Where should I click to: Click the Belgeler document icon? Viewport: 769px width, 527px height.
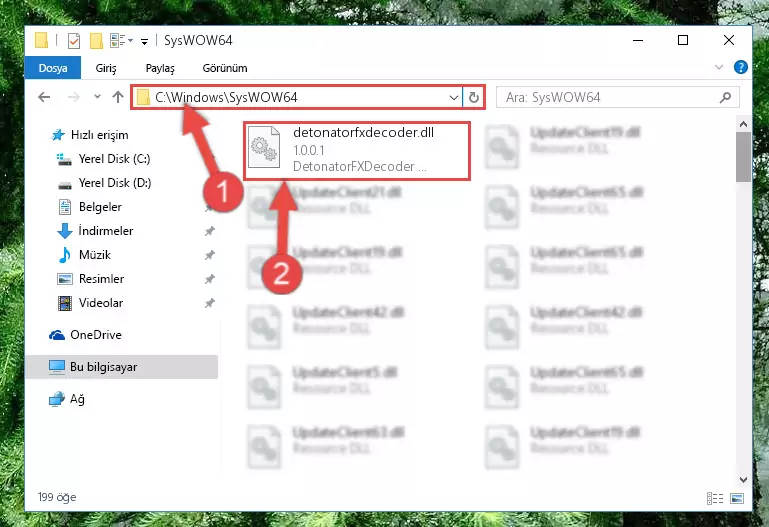coord(65,207)
